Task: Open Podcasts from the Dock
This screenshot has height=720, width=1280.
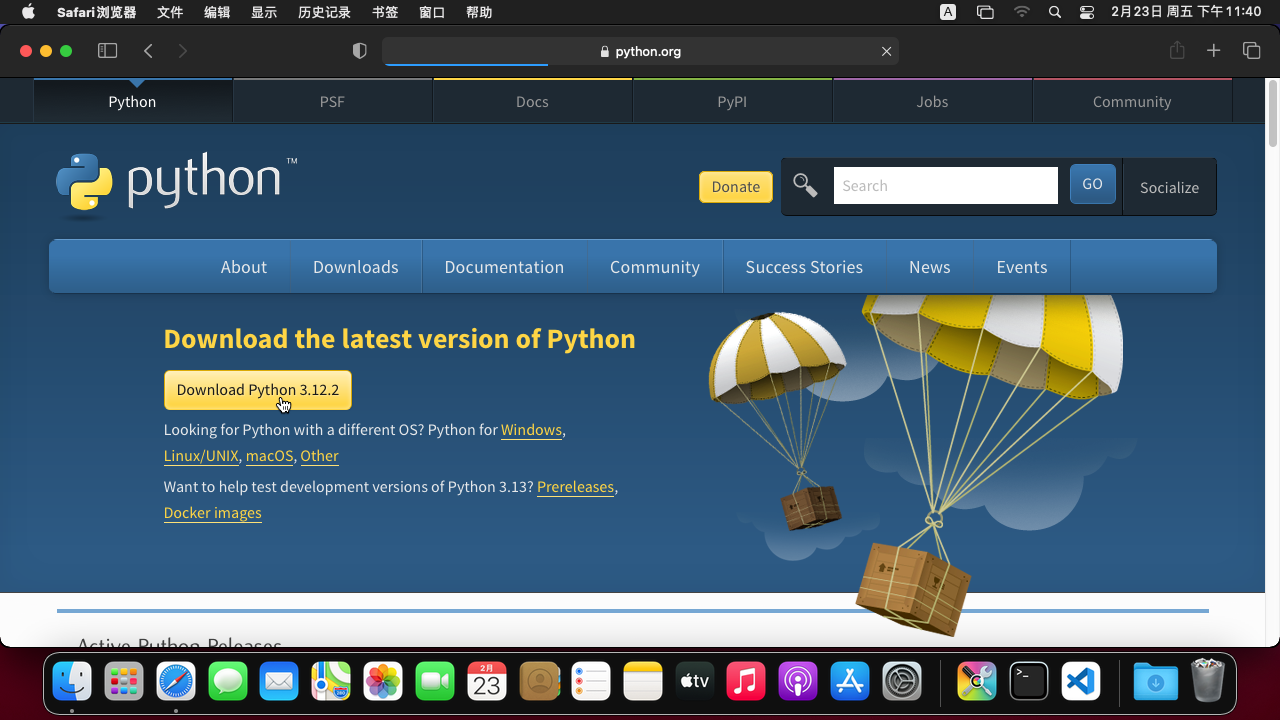Action: [x=798, y=682]
